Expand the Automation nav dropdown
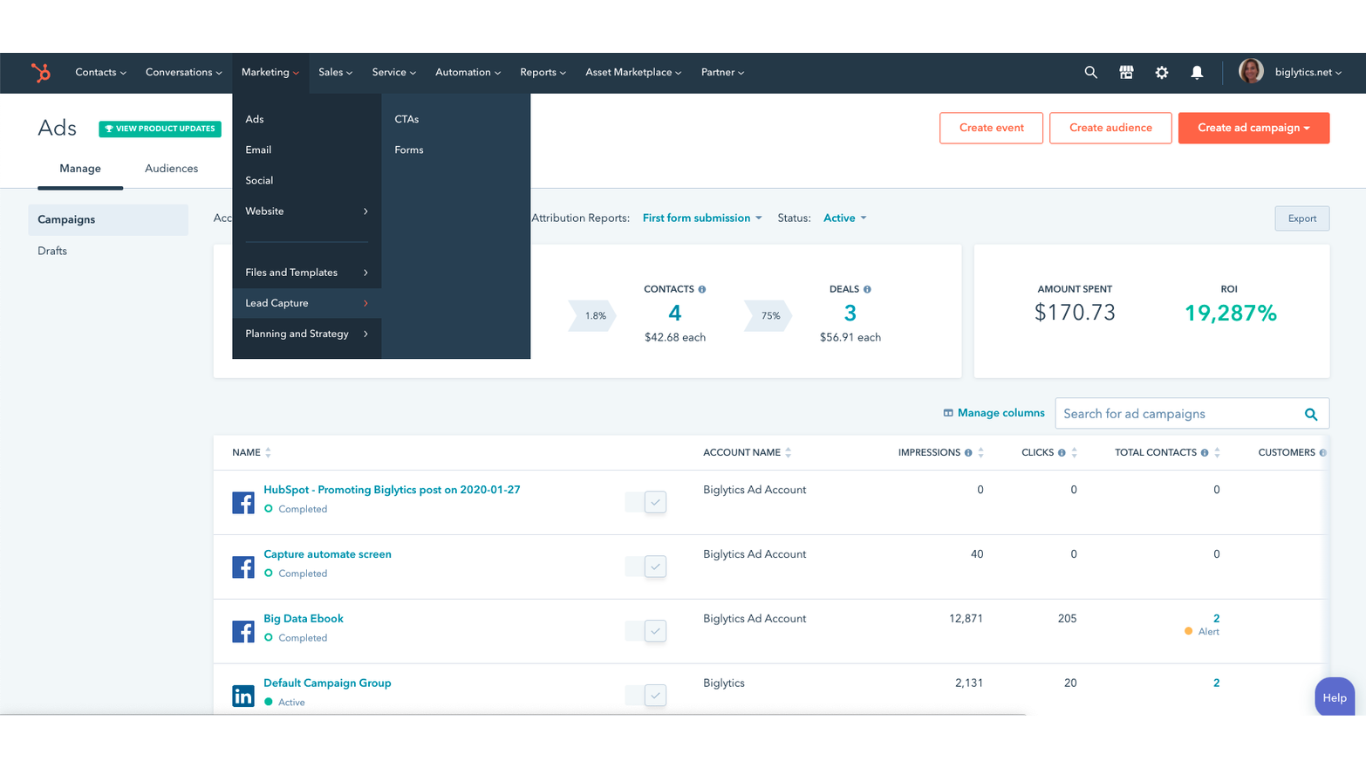The height and width of the screenshot is (768, 1366). pos(468,72)
